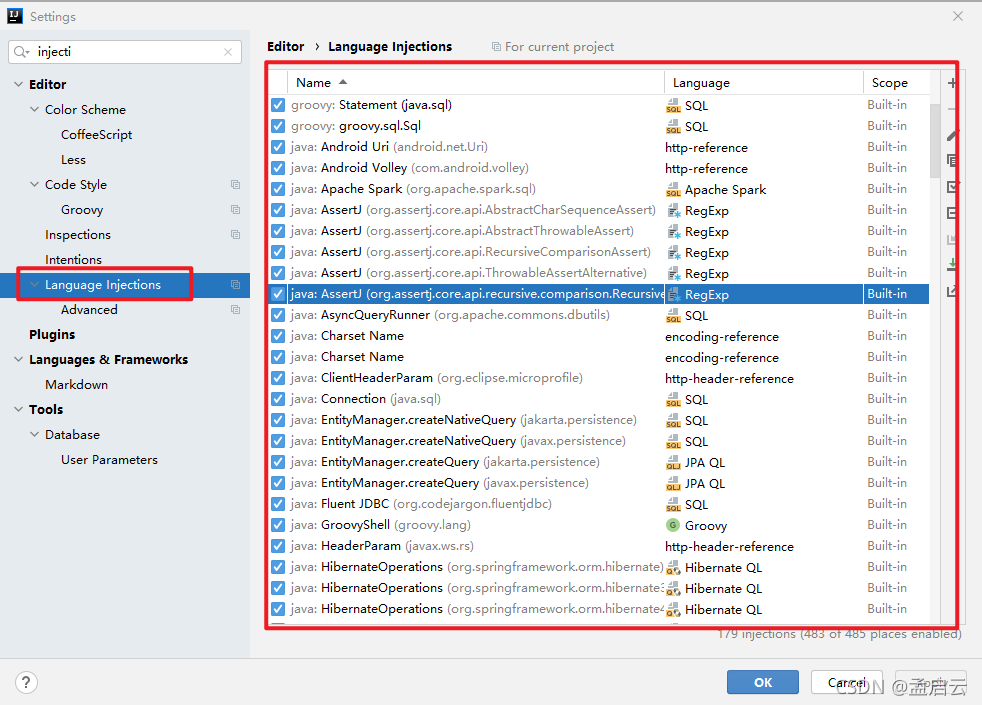Toggle ClientHeaderParam injection checkbox

click(x=278, y=378)
